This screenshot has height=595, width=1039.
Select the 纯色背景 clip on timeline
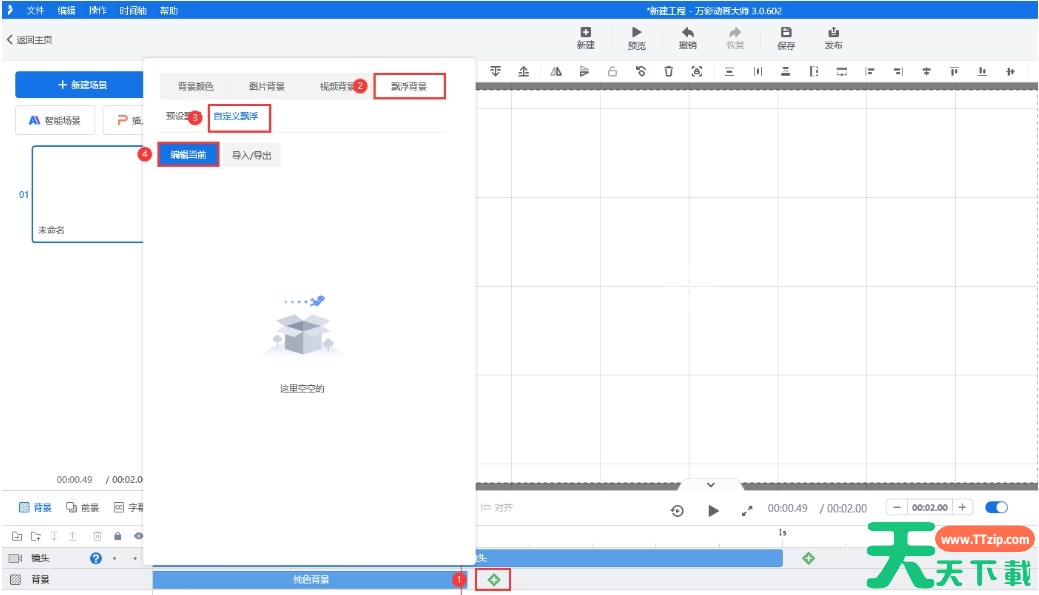click(x=311, y=580)
